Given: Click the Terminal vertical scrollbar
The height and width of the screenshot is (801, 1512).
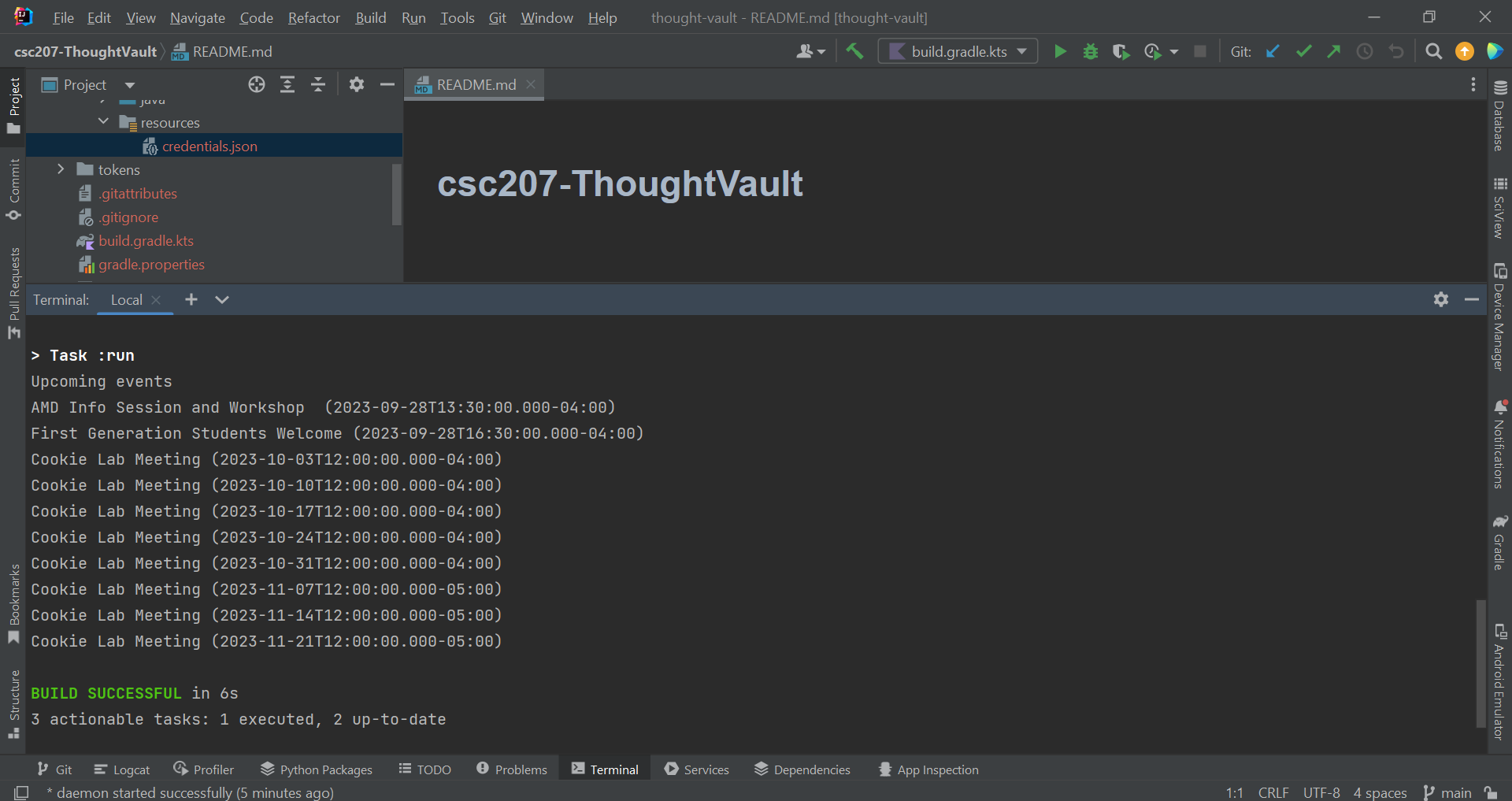Looking at the screenshot, I should pos(1480,663).
